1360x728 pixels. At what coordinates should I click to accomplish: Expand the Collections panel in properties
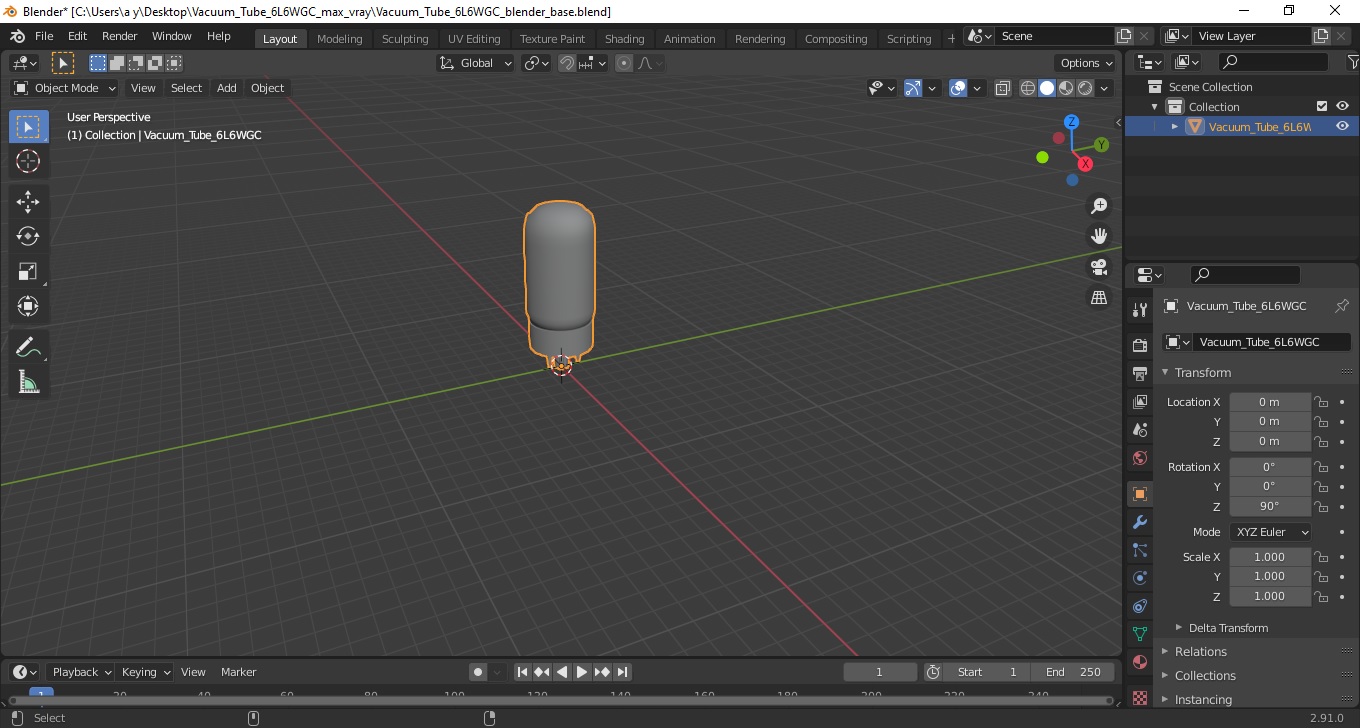point(1205,676)
